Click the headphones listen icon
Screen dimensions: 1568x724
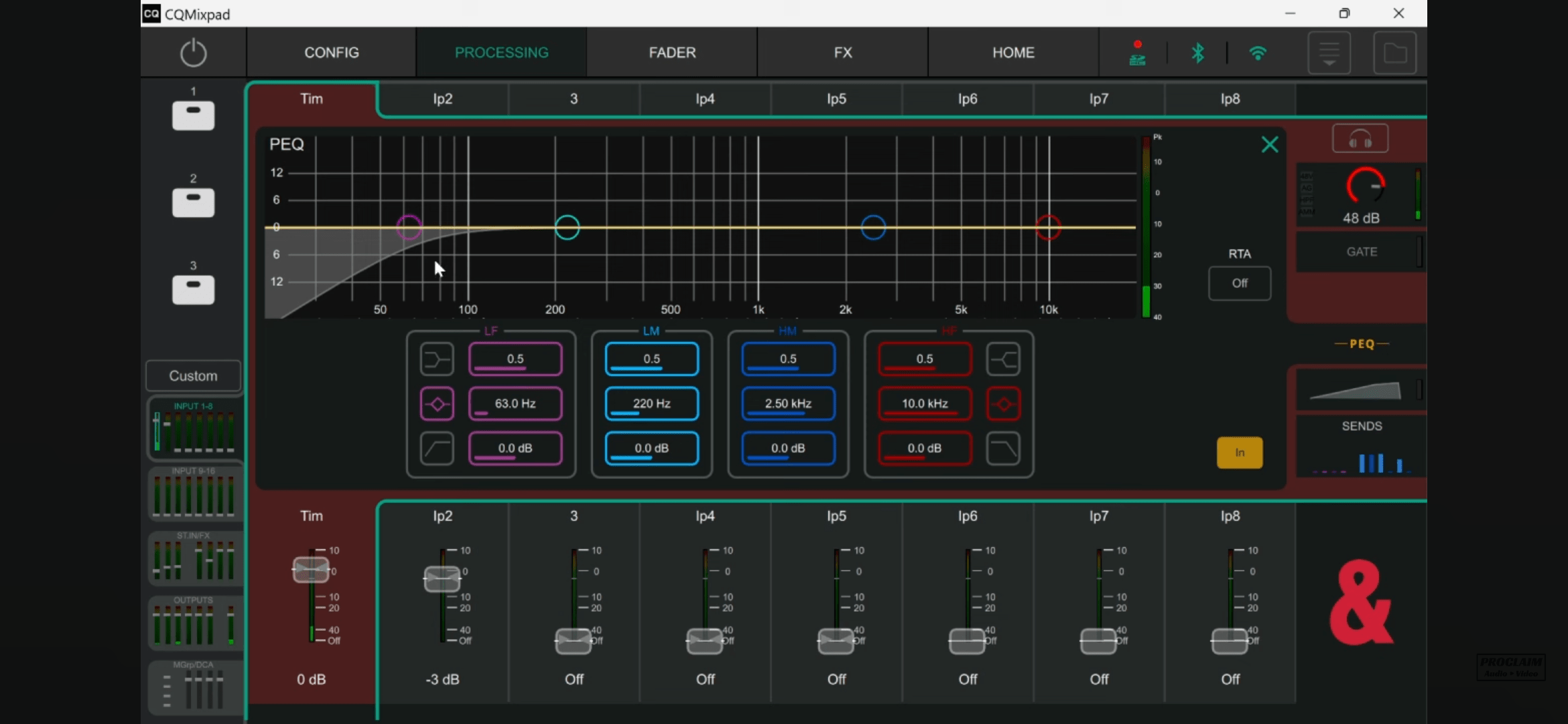coord(1360,139)
